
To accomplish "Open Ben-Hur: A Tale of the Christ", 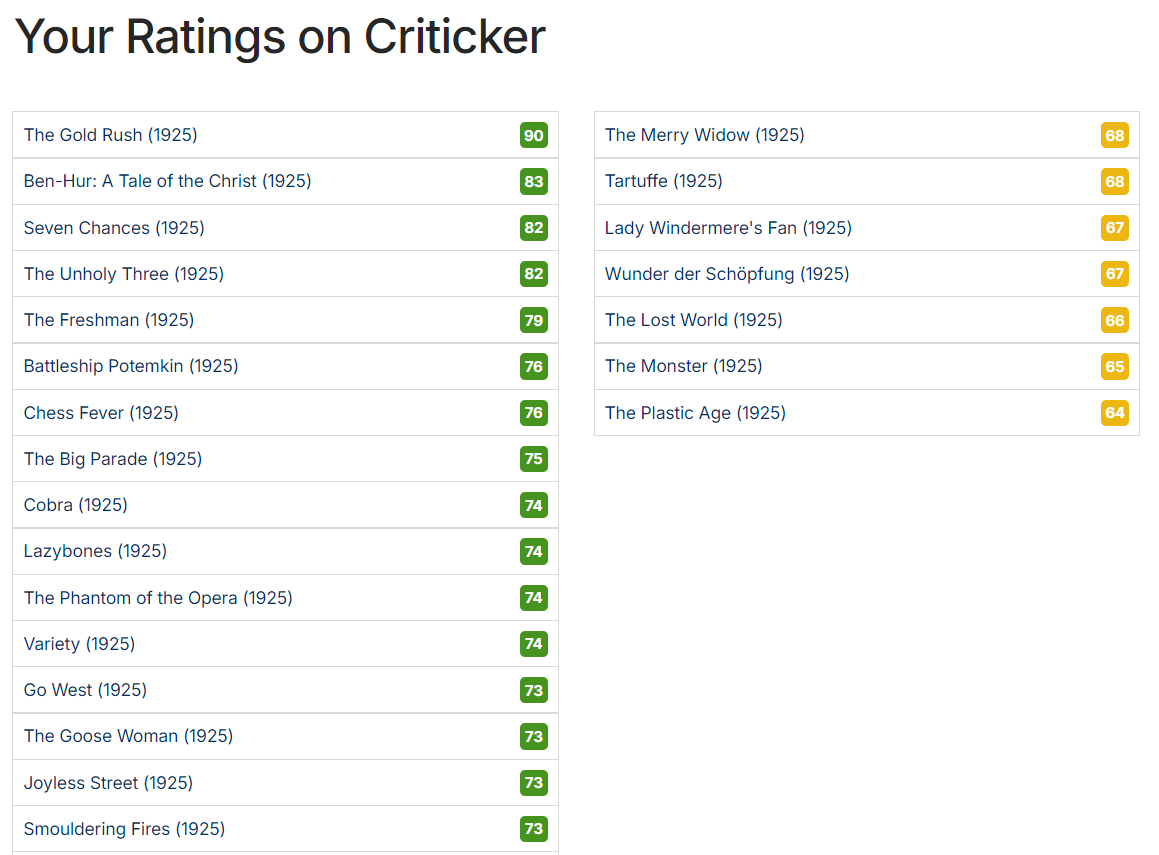I will [x=167, y=181].
